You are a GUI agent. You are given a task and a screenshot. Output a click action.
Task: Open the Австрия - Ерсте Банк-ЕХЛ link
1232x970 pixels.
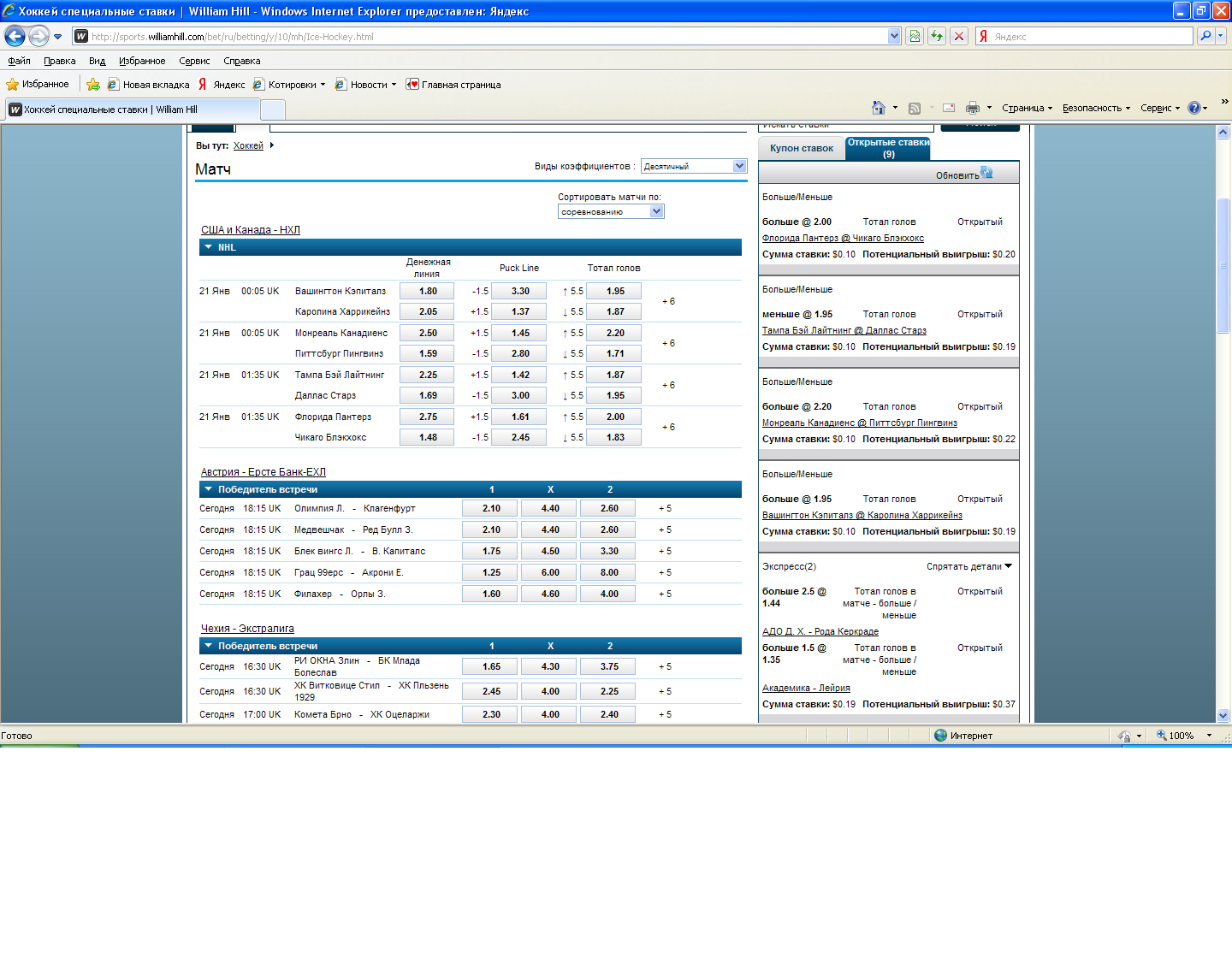[x=263, y=472]
